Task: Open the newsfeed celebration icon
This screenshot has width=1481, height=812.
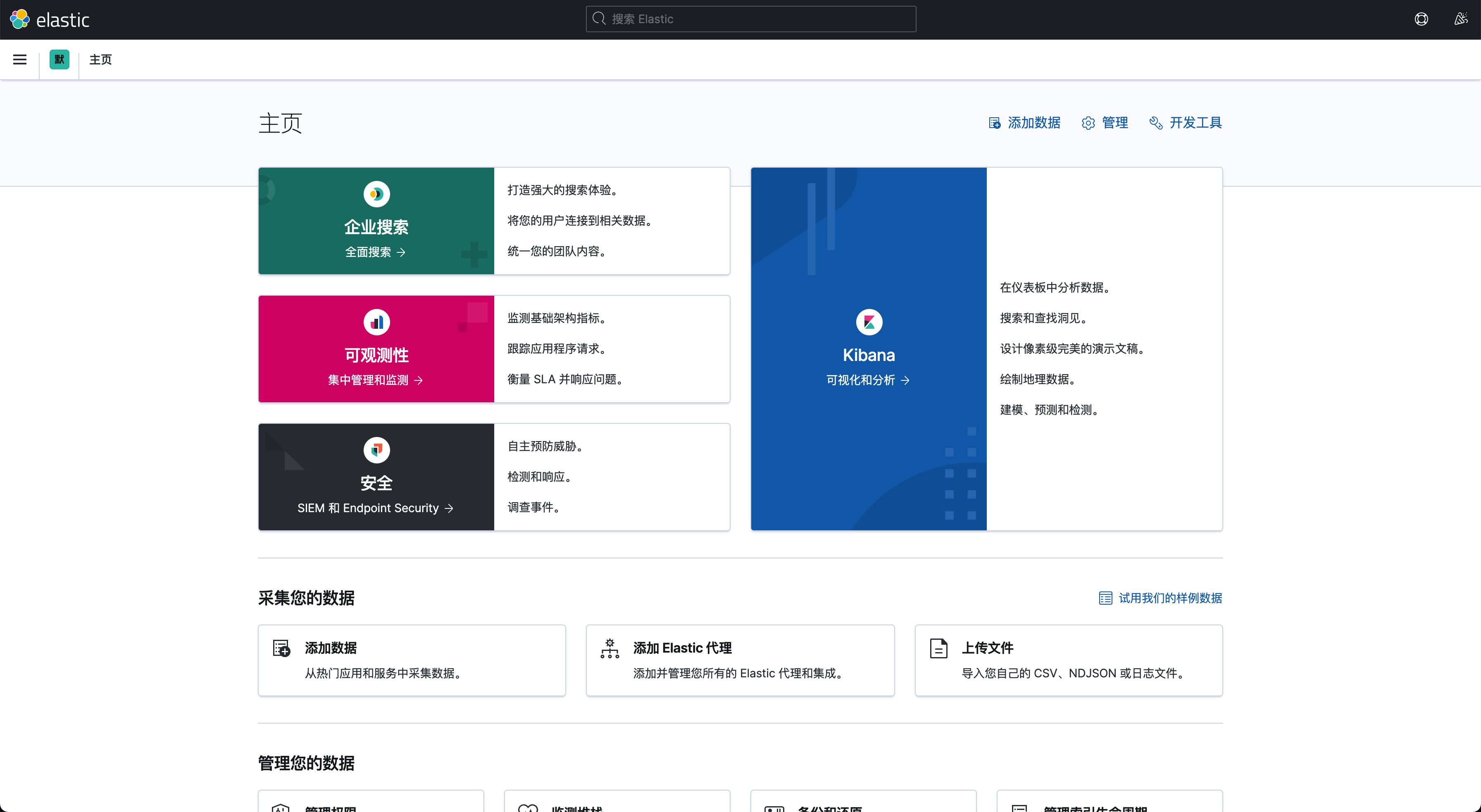Action: click(1460, 19)
